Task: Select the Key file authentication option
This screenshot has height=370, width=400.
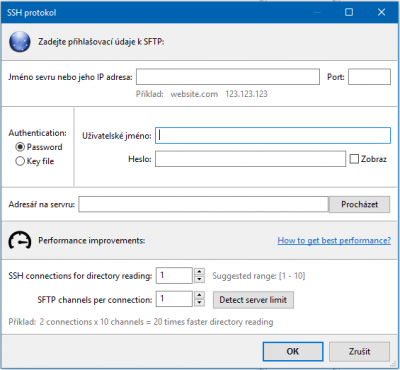Action: (x=20, y=161)
